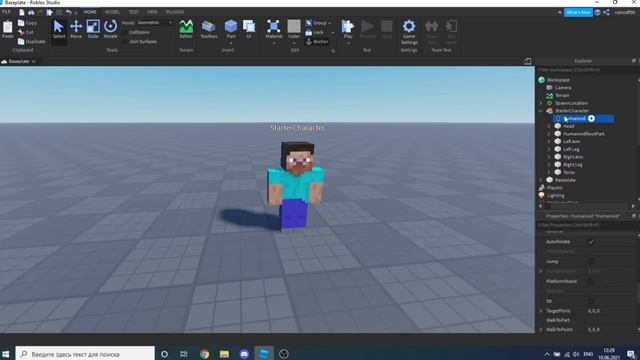Open the Material picker icon
The height and width of the screenshot is (360, 640).
[x=273, y=27]
